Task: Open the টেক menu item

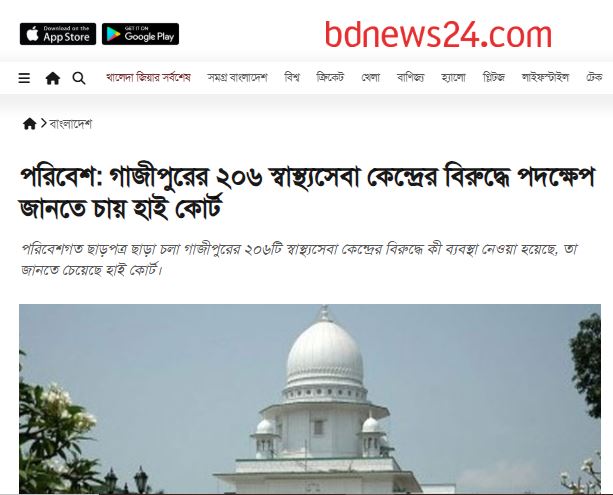Action: point(594,77)
